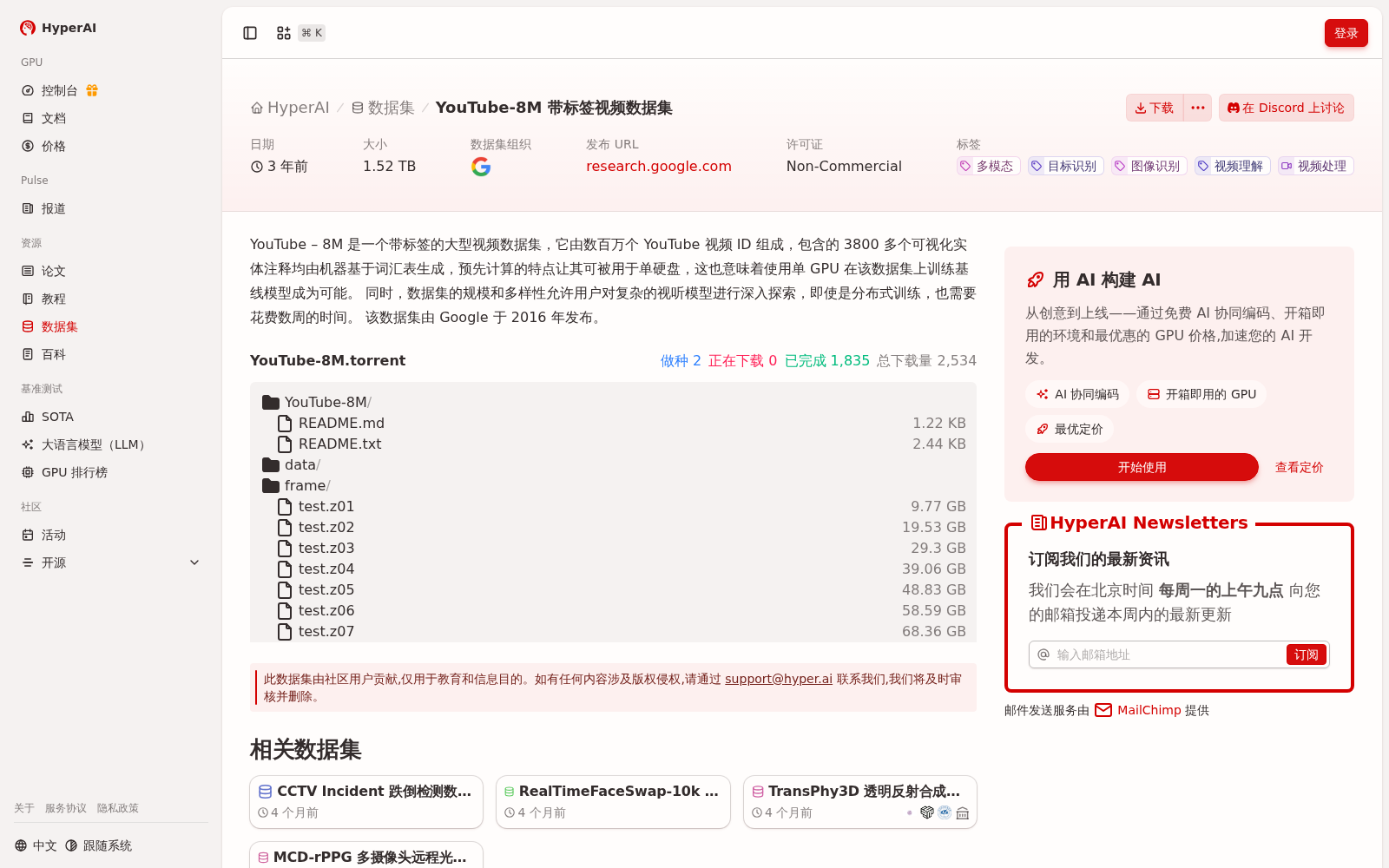Screen dimensions: 1389x868
Task: Click 开箱即用的 GPU chip
Action: (1201, 394)
